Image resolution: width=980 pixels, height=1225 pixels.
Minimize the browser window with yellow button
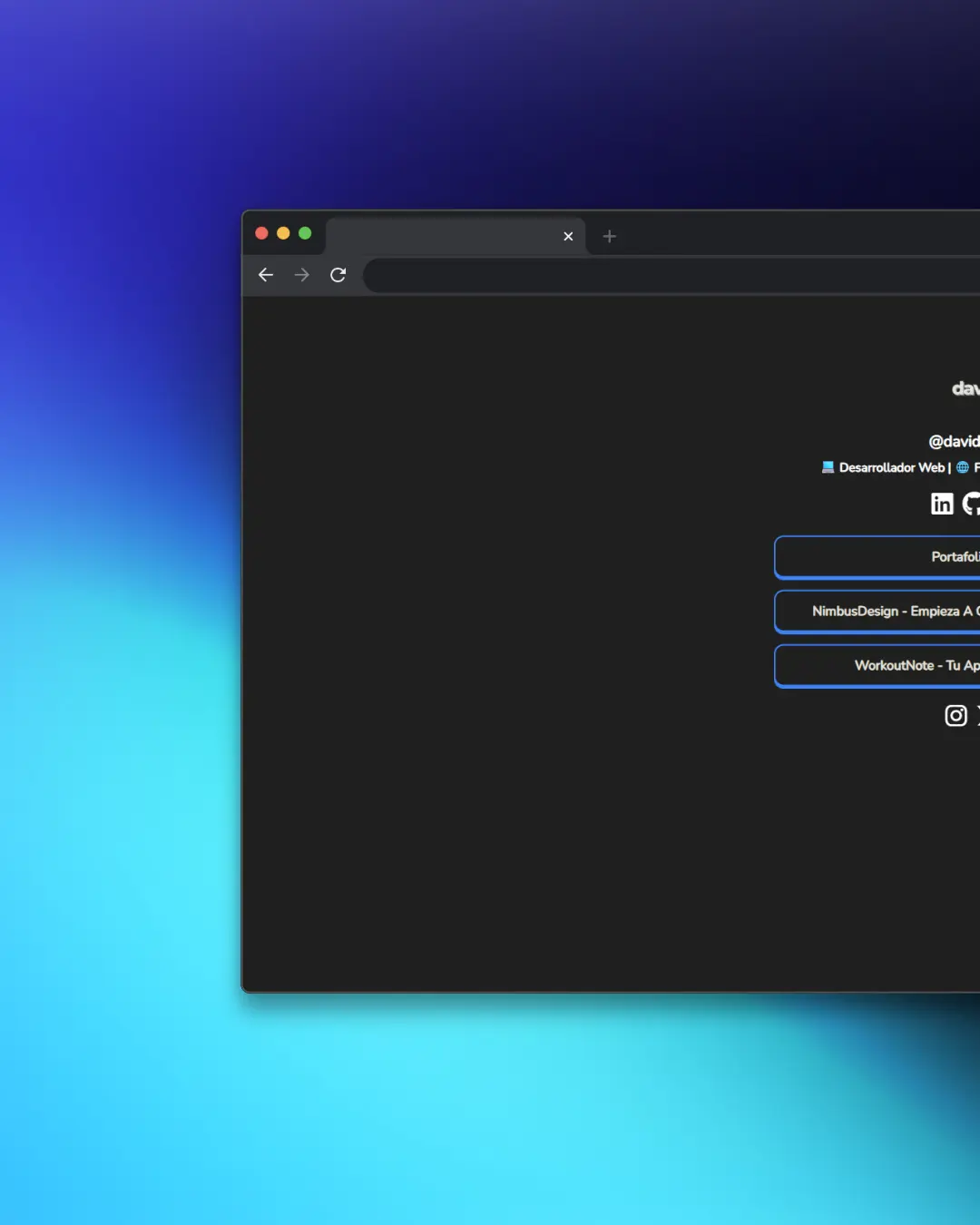pos(283,233)
